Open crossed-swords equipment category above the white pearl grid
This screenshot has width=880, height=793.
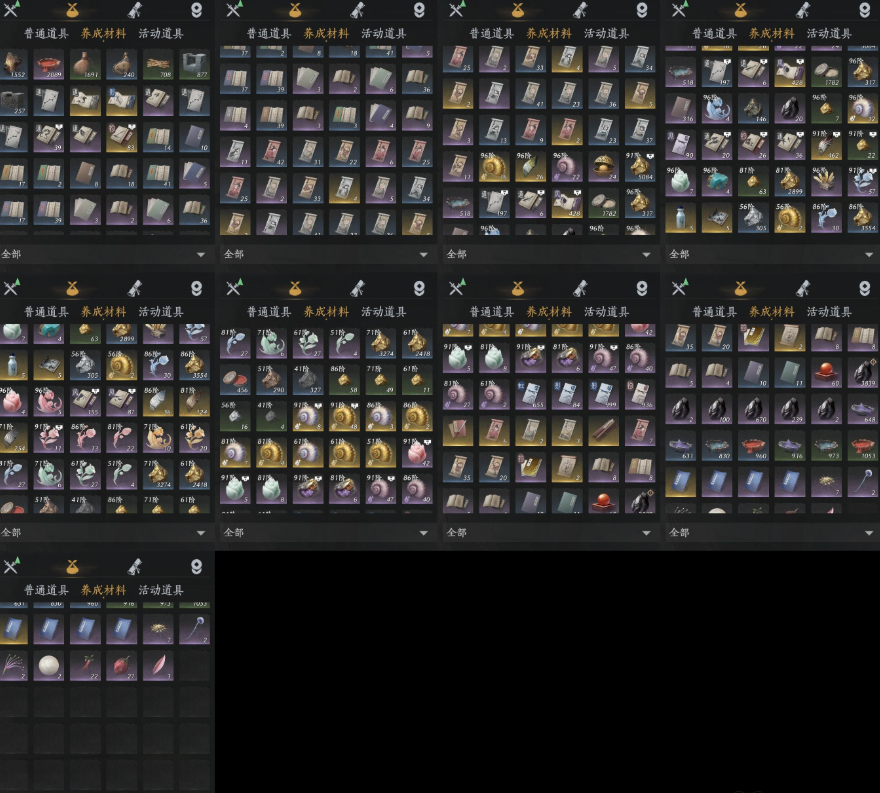[x=11, y=566]
